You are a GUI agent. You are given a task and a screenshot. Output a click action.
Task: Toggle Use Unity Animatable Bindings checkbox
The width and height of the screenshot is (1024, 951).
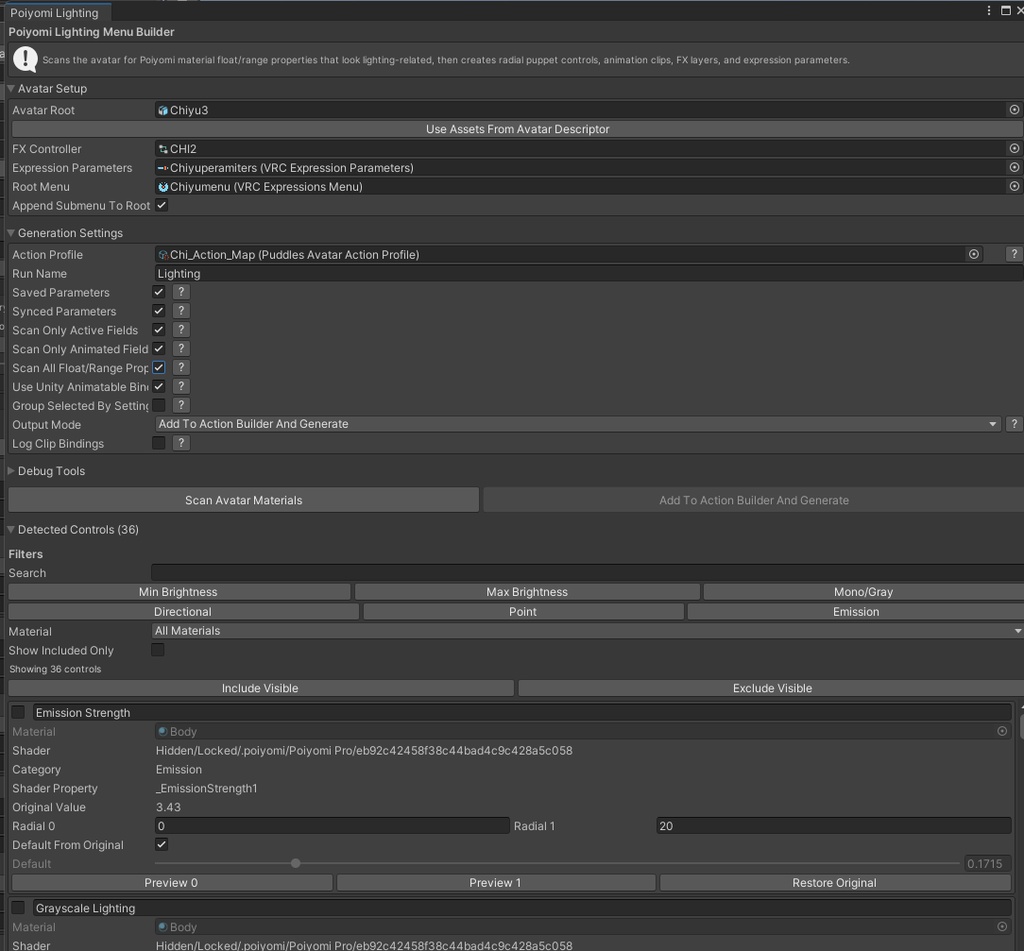tap(159, 387)
